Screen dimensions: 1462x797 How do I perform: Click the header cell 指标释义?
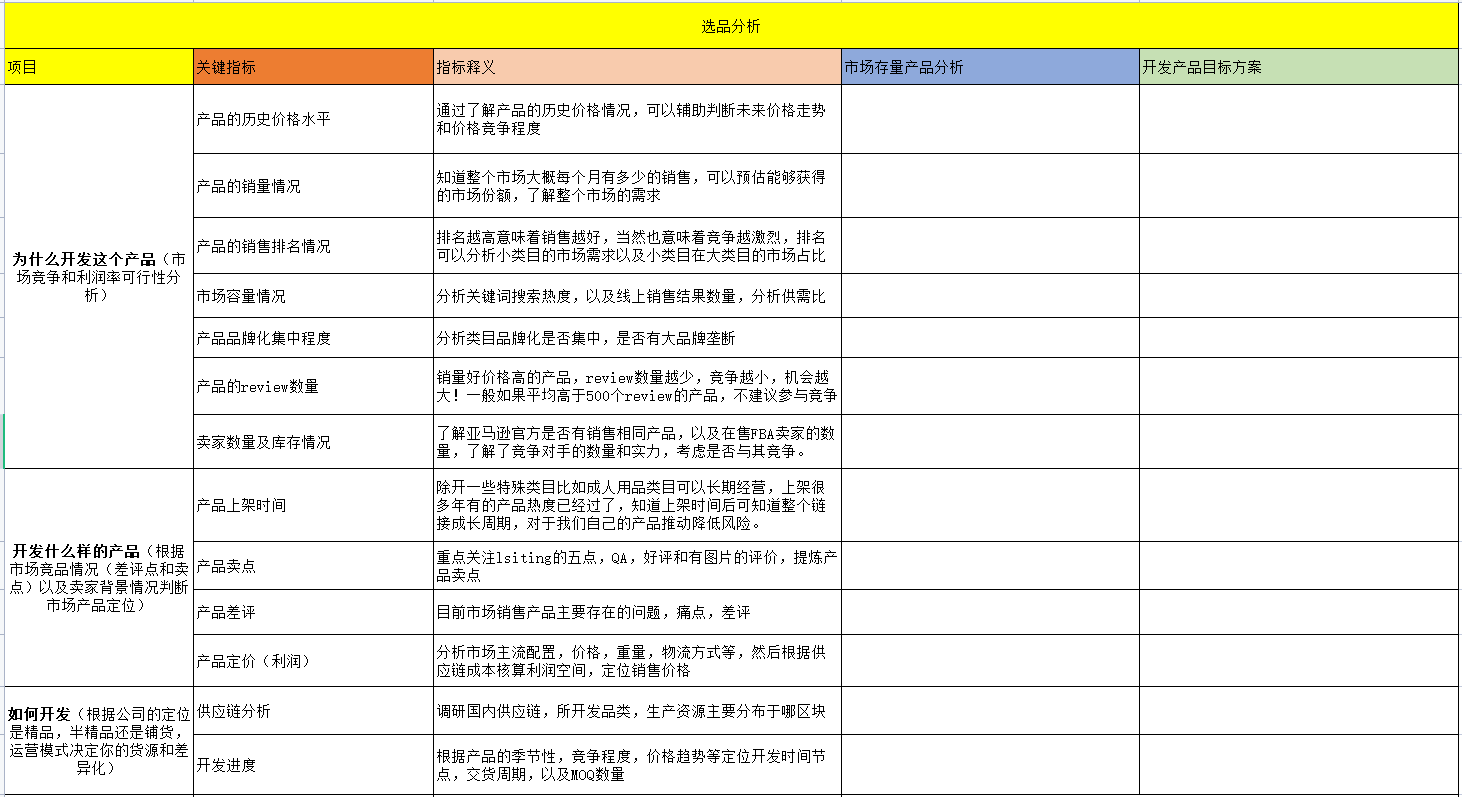point(637,67)
